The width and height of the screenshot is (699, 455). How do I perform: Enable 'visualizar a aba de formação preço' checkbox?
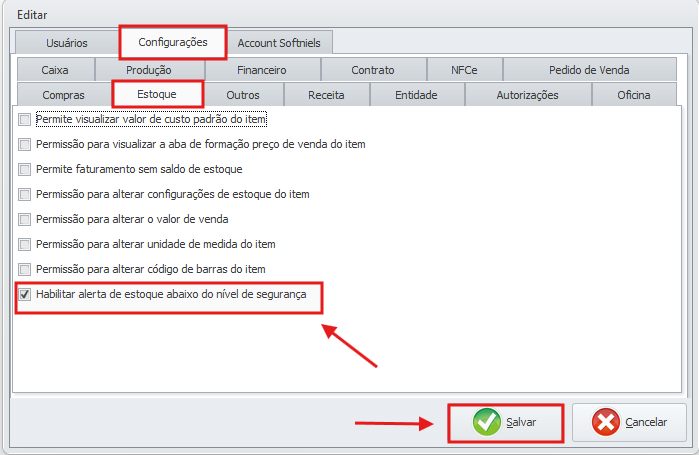click(x=24, y=144)
